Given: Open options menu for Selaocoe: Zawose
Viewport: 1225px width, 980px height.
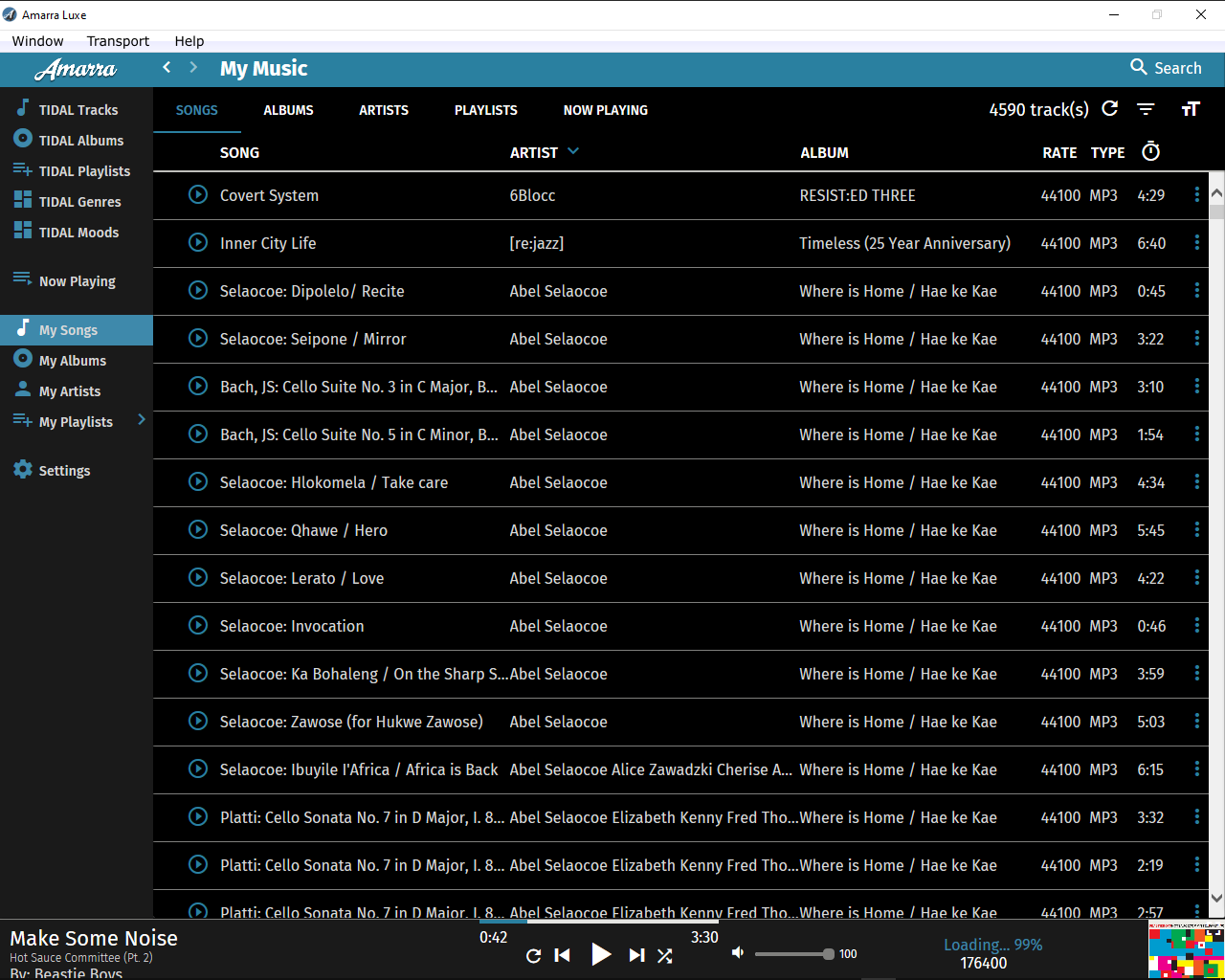Looking at the screenshot, I should point(1197,721).
